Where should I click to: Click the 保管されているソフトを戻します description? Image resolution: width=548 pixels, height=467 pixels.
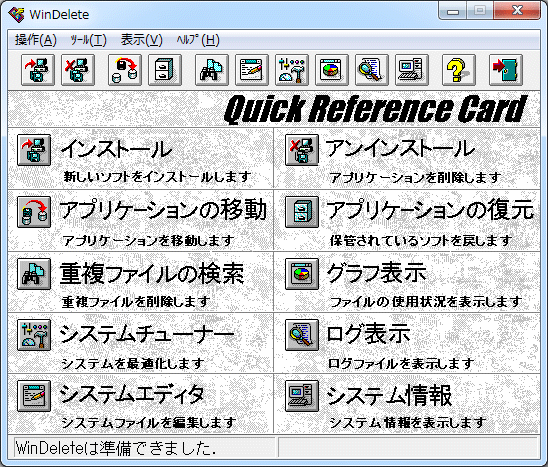(421, 240)
